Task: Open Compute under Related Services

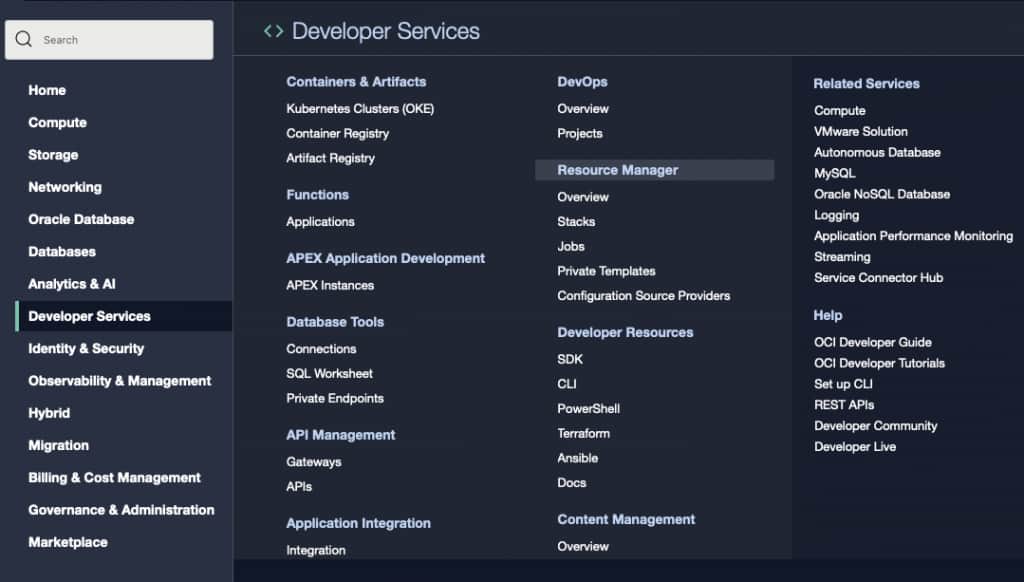Action: point(840,110)
